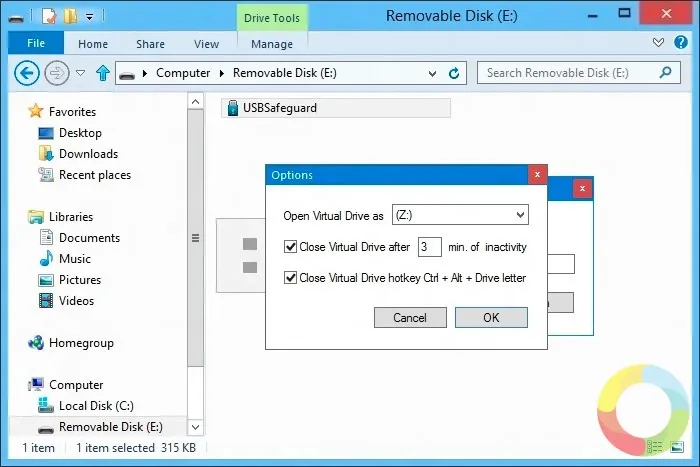Click Removable Disk (E:) in address breadcrumb
Image resolution: width=700 pixels, height=467 pixels.
pos(285,73)
